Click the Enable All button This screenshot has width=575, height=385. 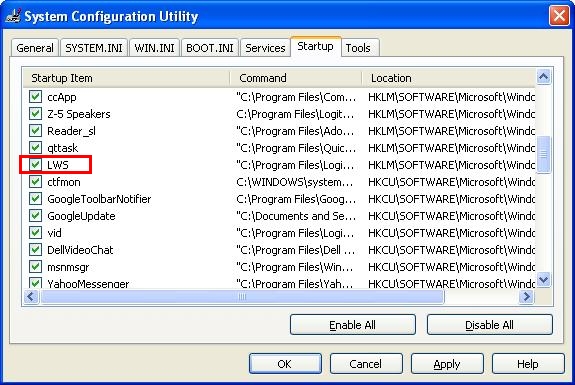pyautogui.click(x=352, y=325)
